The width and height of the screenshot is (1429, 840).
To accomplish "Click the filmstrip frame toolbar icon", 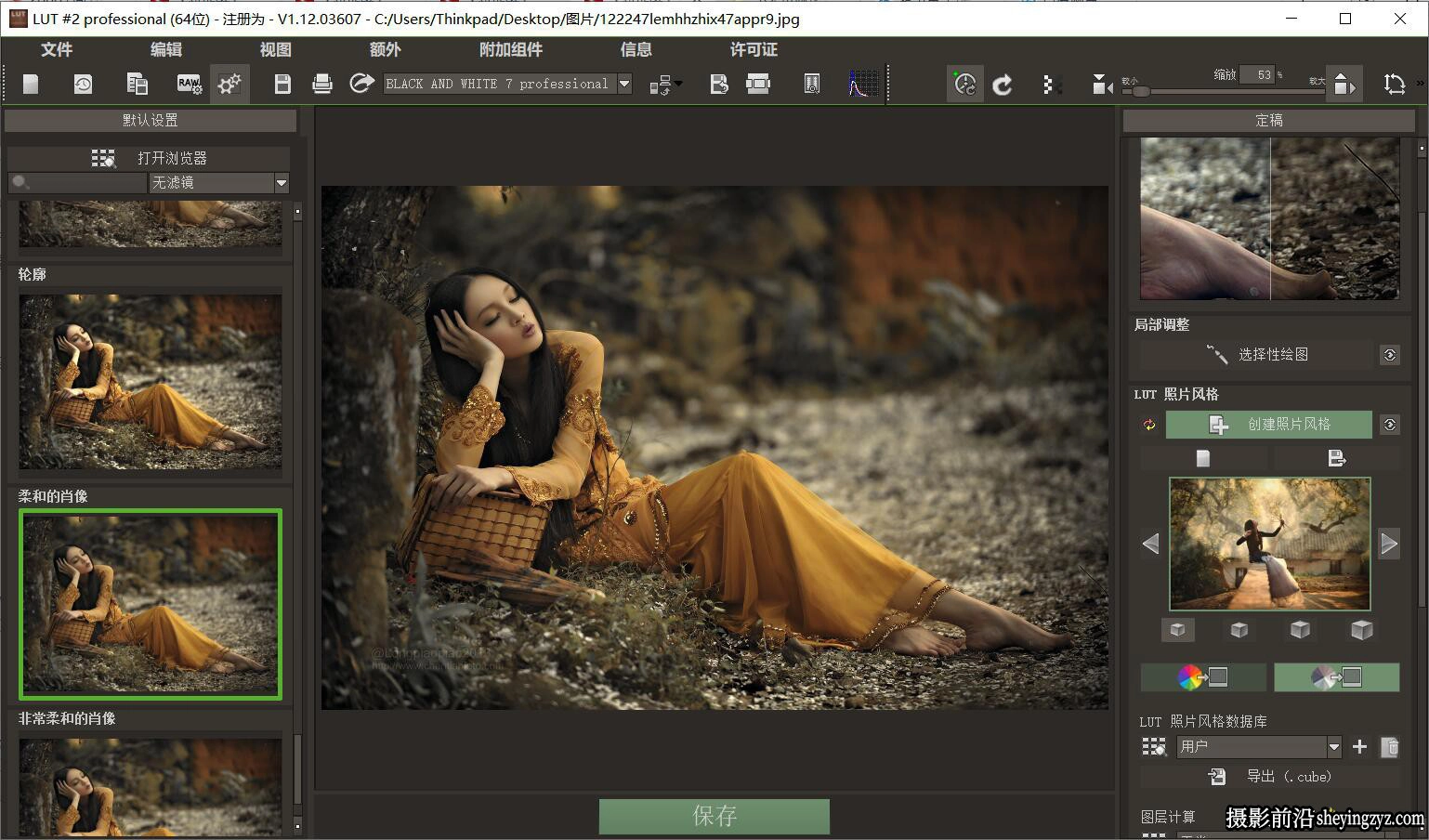I will [758, 85].
